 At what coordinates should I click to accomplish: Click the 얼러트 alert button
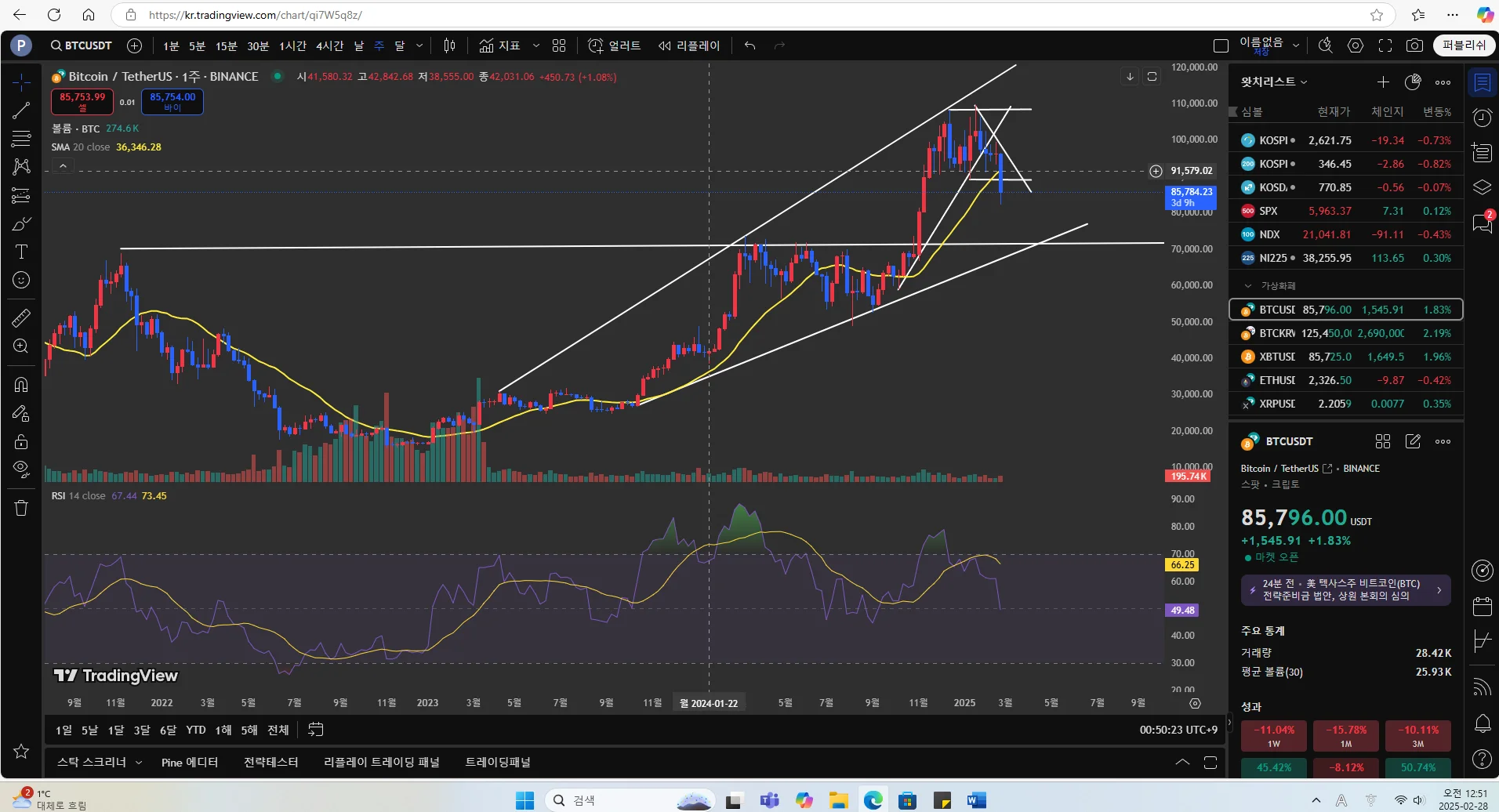pyautogui.click(x=615, y=45)
